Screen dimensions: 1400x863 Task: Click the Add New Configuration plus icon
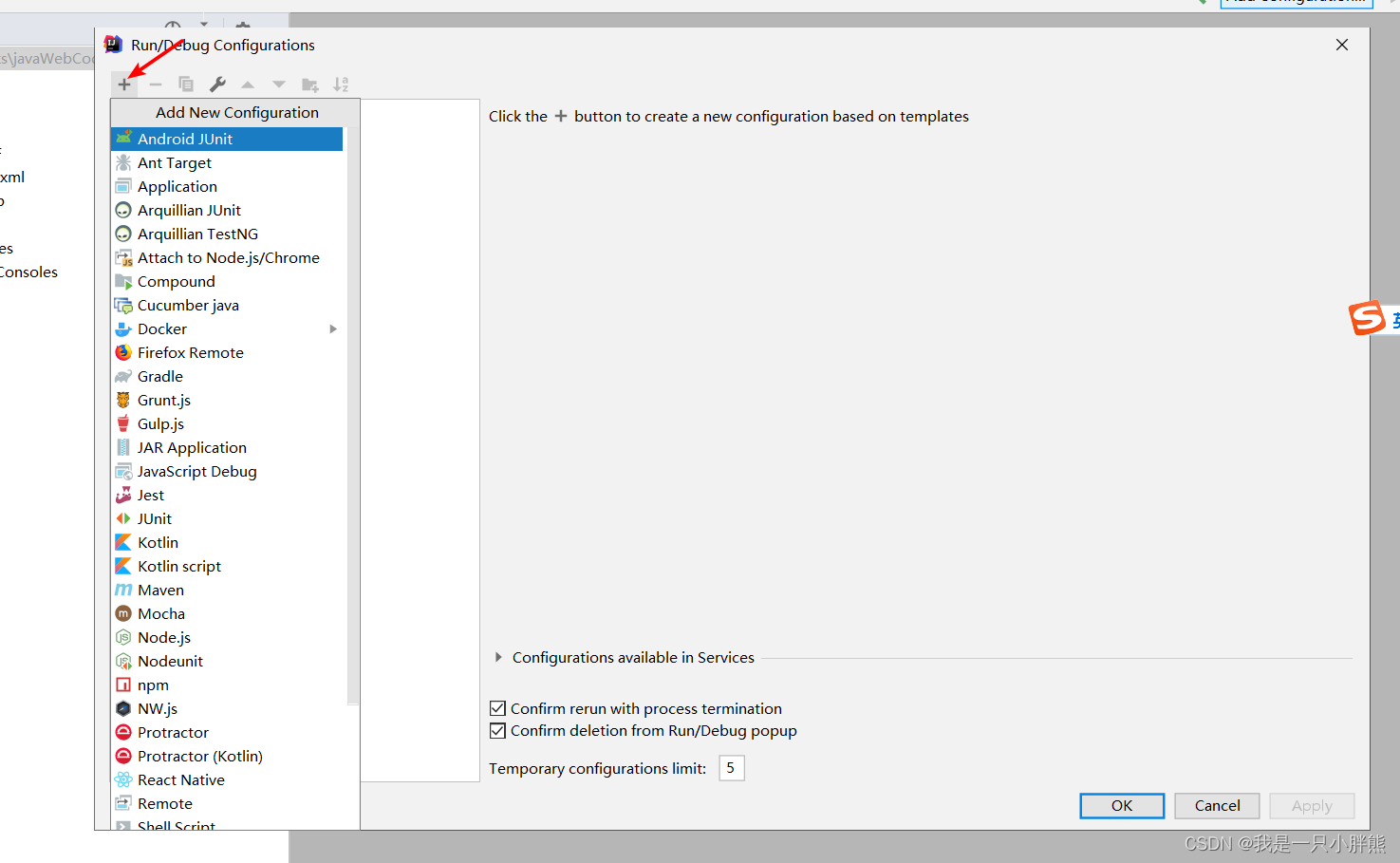coord(124,84)
